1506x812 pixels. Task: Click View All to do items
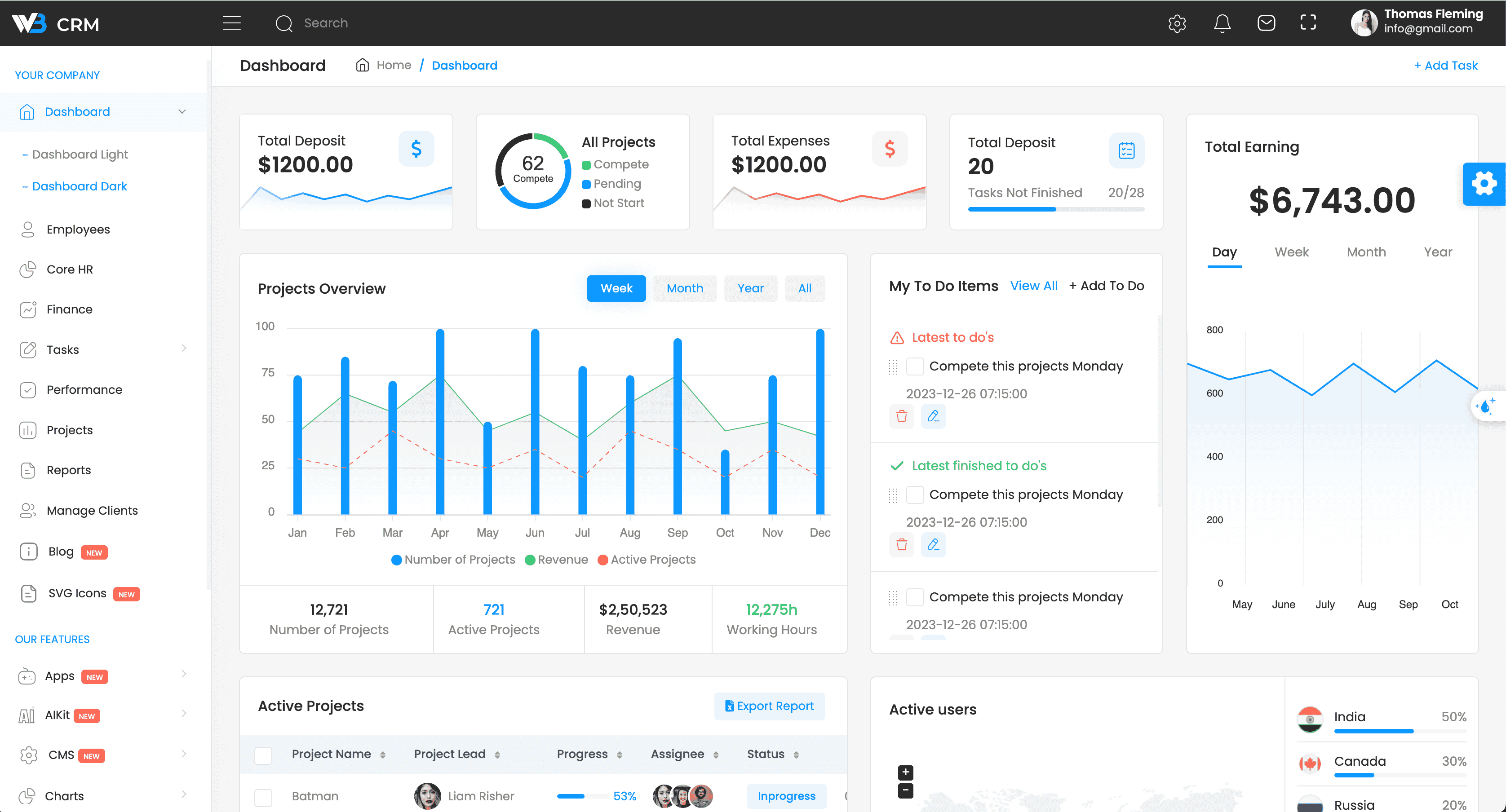coord(1034,286)
